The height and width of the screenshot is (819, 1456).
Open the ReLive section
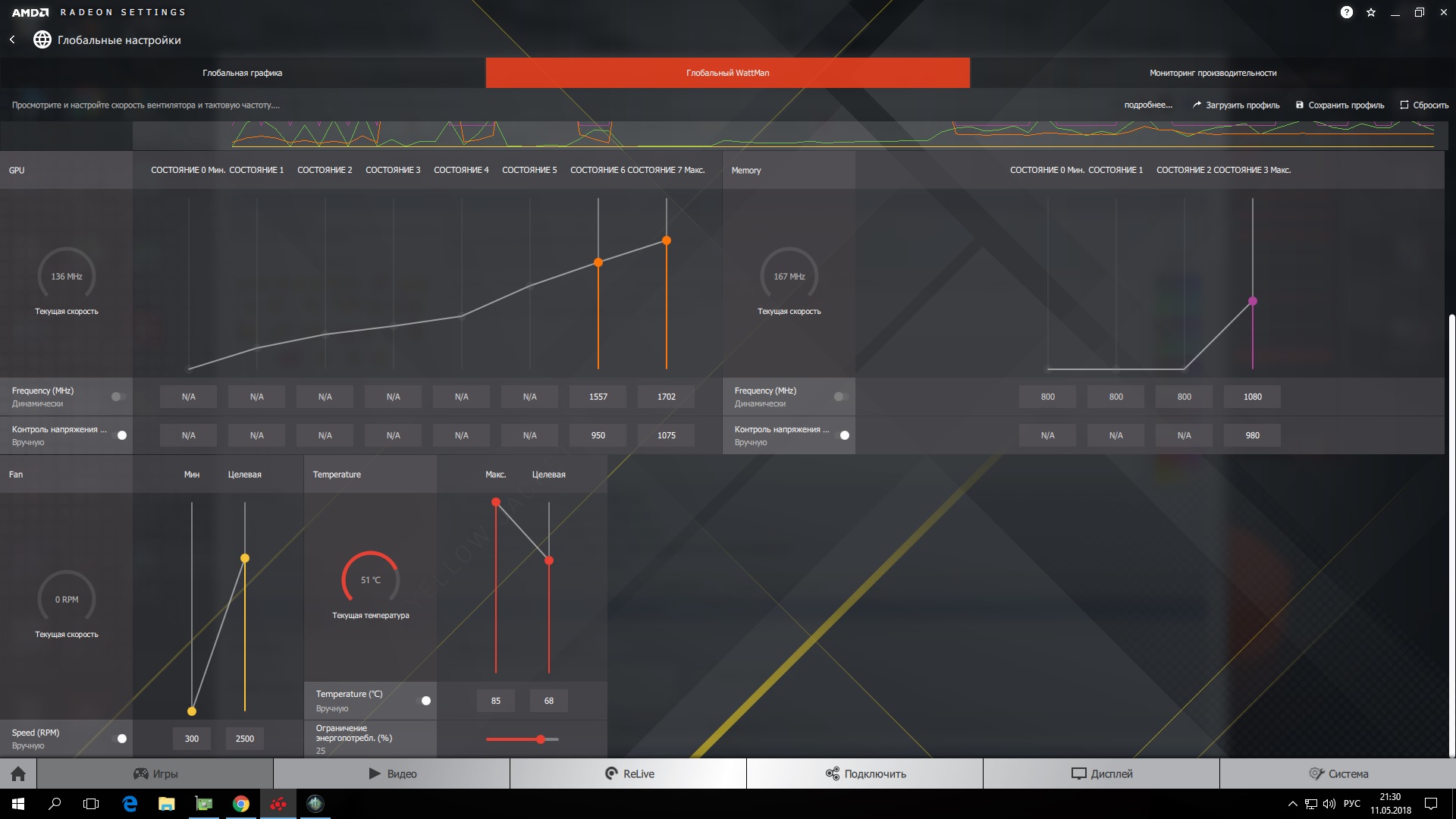click(629, 773)
